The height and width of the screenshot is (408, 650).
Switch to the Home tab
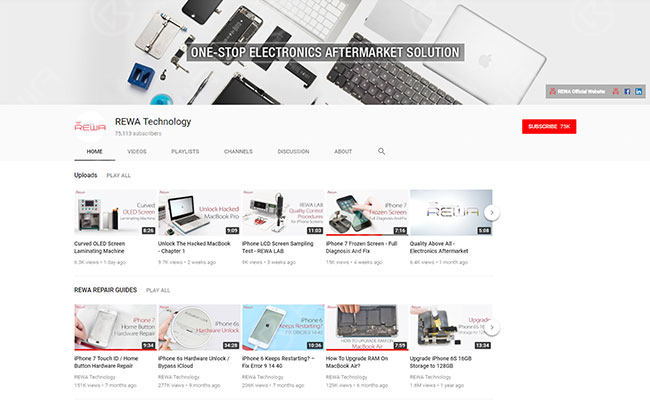pos(95,151)
